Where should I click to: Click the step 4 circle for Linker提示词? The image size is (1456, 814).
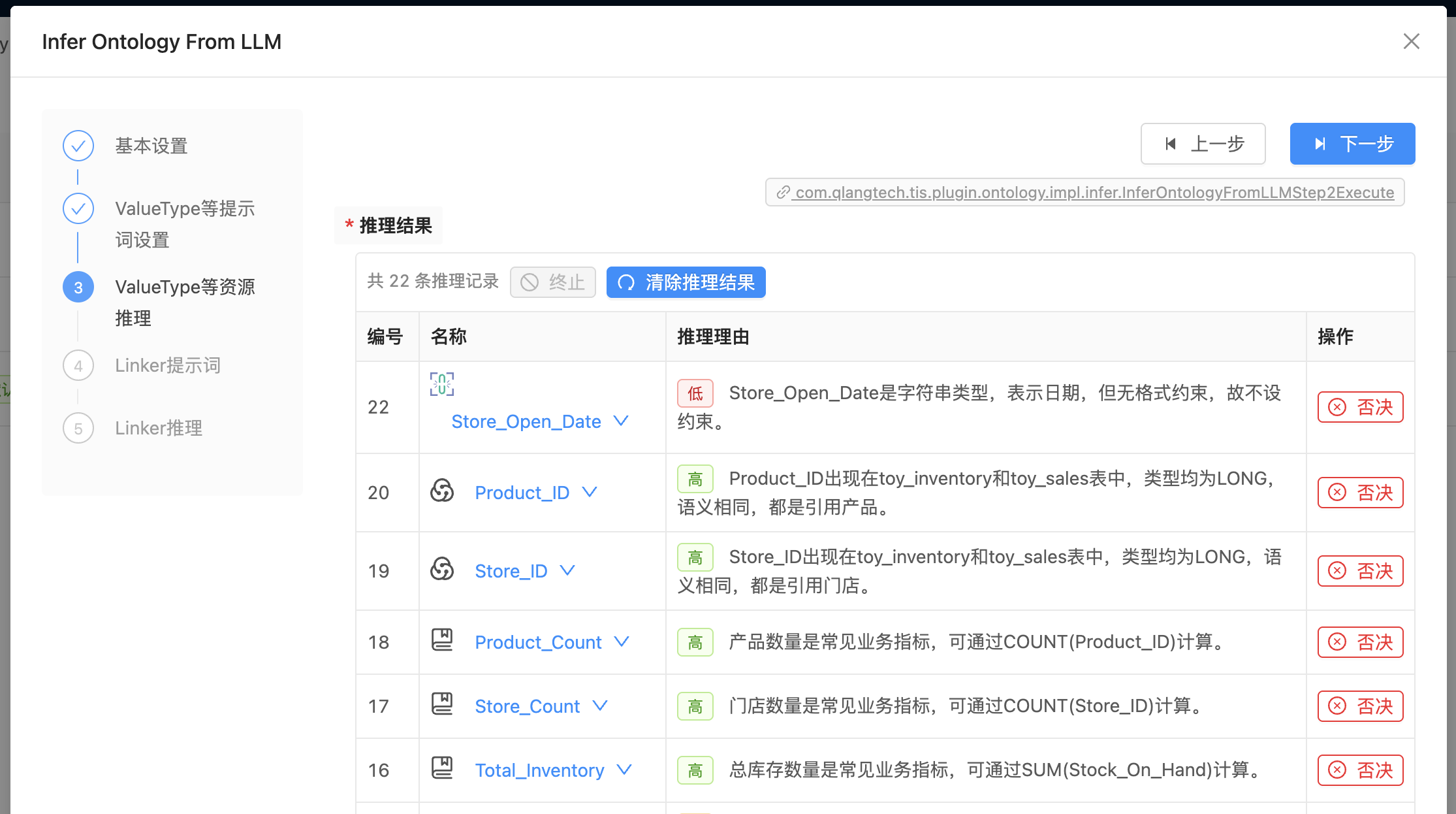[x=78, y=365]
